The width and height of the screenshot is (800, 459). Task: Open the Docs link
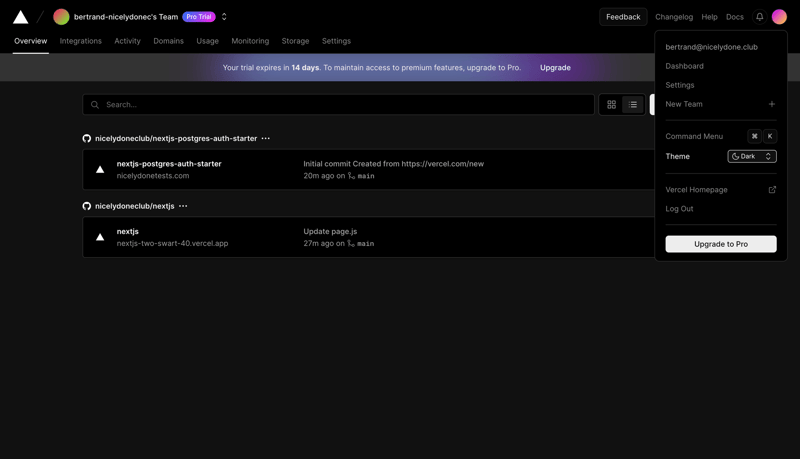pyautogui.click(x=735, y=17)
